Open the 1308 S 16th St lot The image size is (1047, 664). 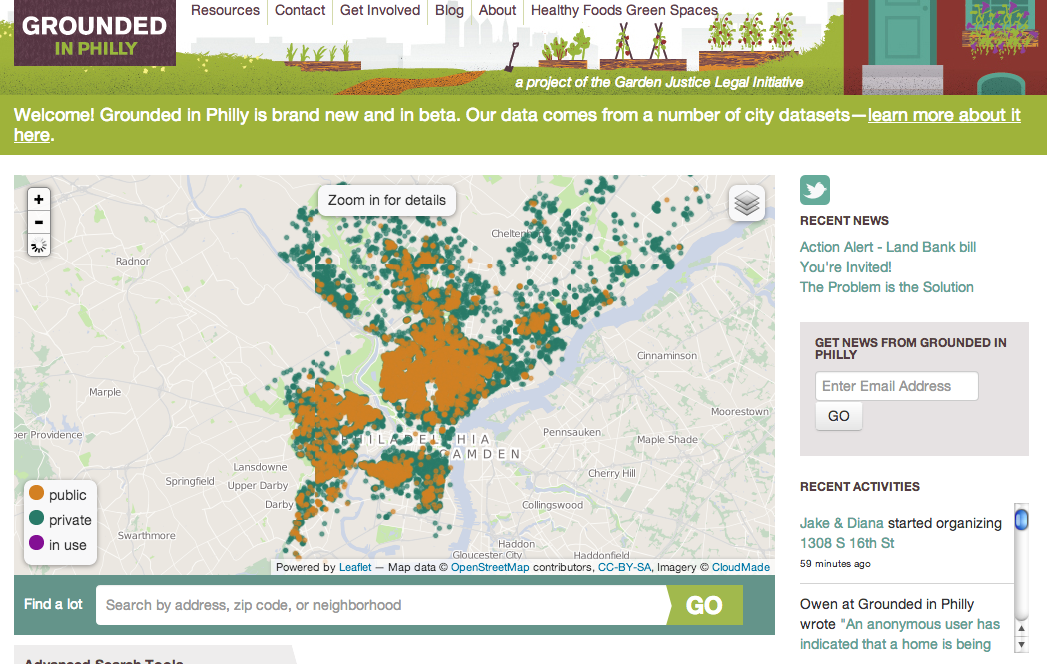tap(847, 543)
